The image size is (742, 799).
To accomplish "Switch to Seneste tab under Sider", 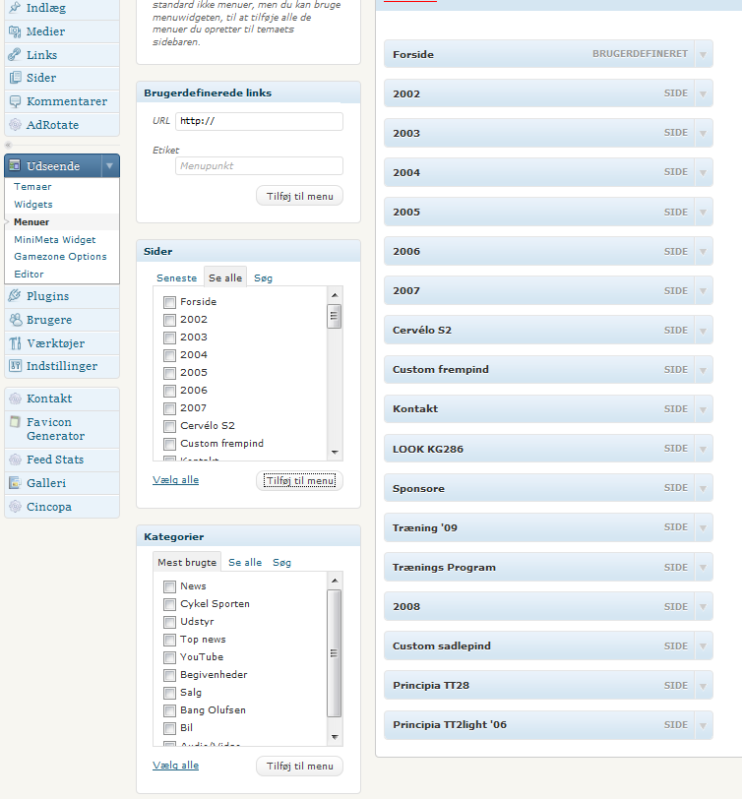I will pyautogui.click(x=176, y=278).
